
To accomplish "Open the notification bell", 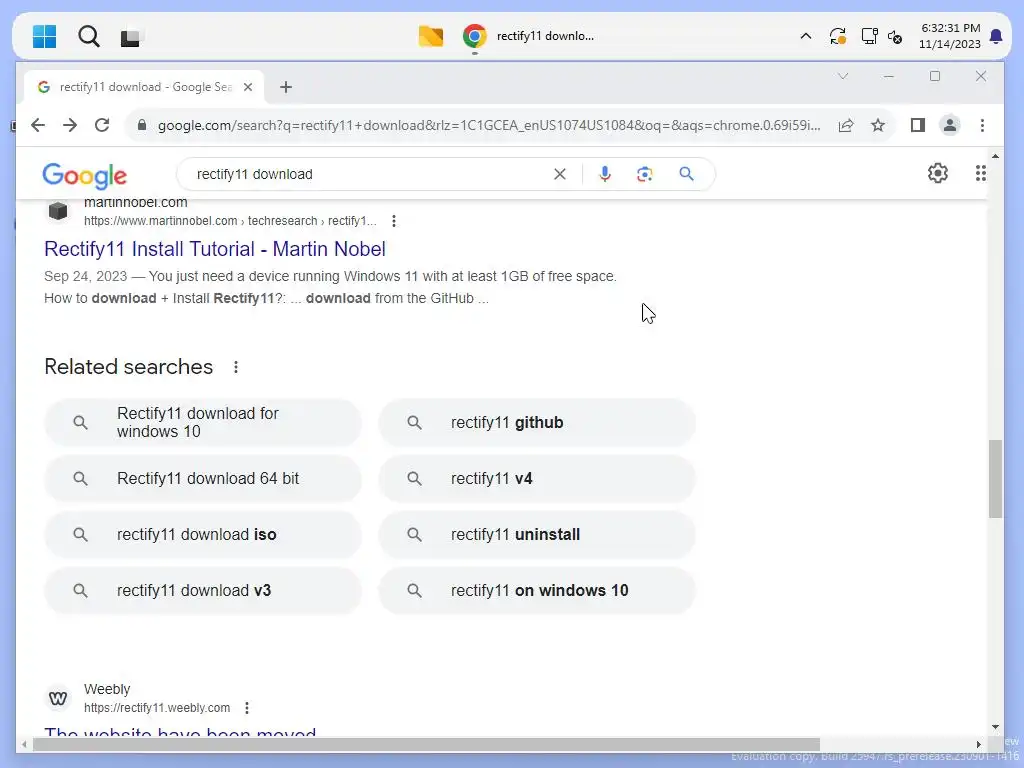I will pyautogui.click(x=996, y=37).
